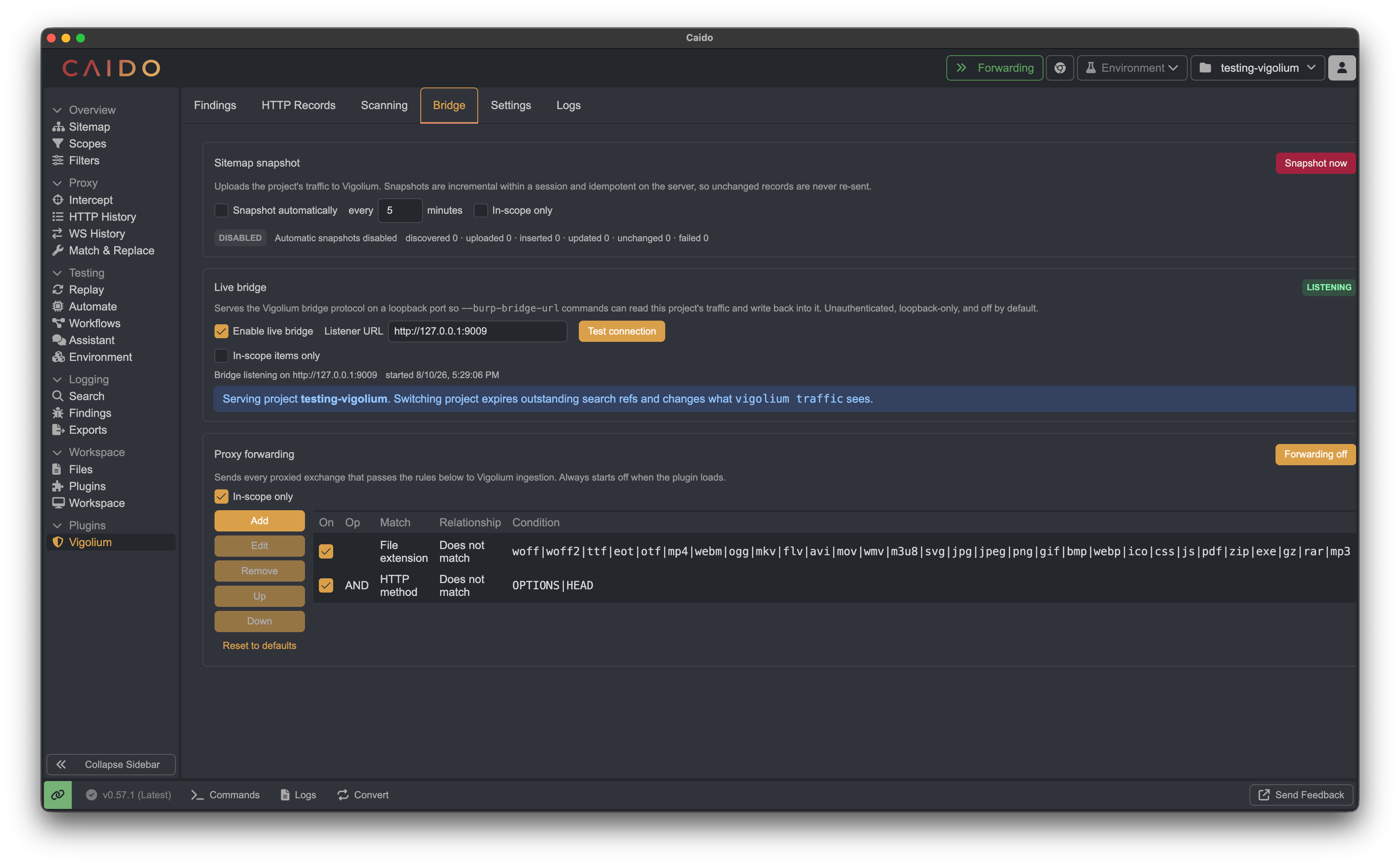Open Convert tool in status bar
This screenshot has width=1400, height=866.
[363, 795]
